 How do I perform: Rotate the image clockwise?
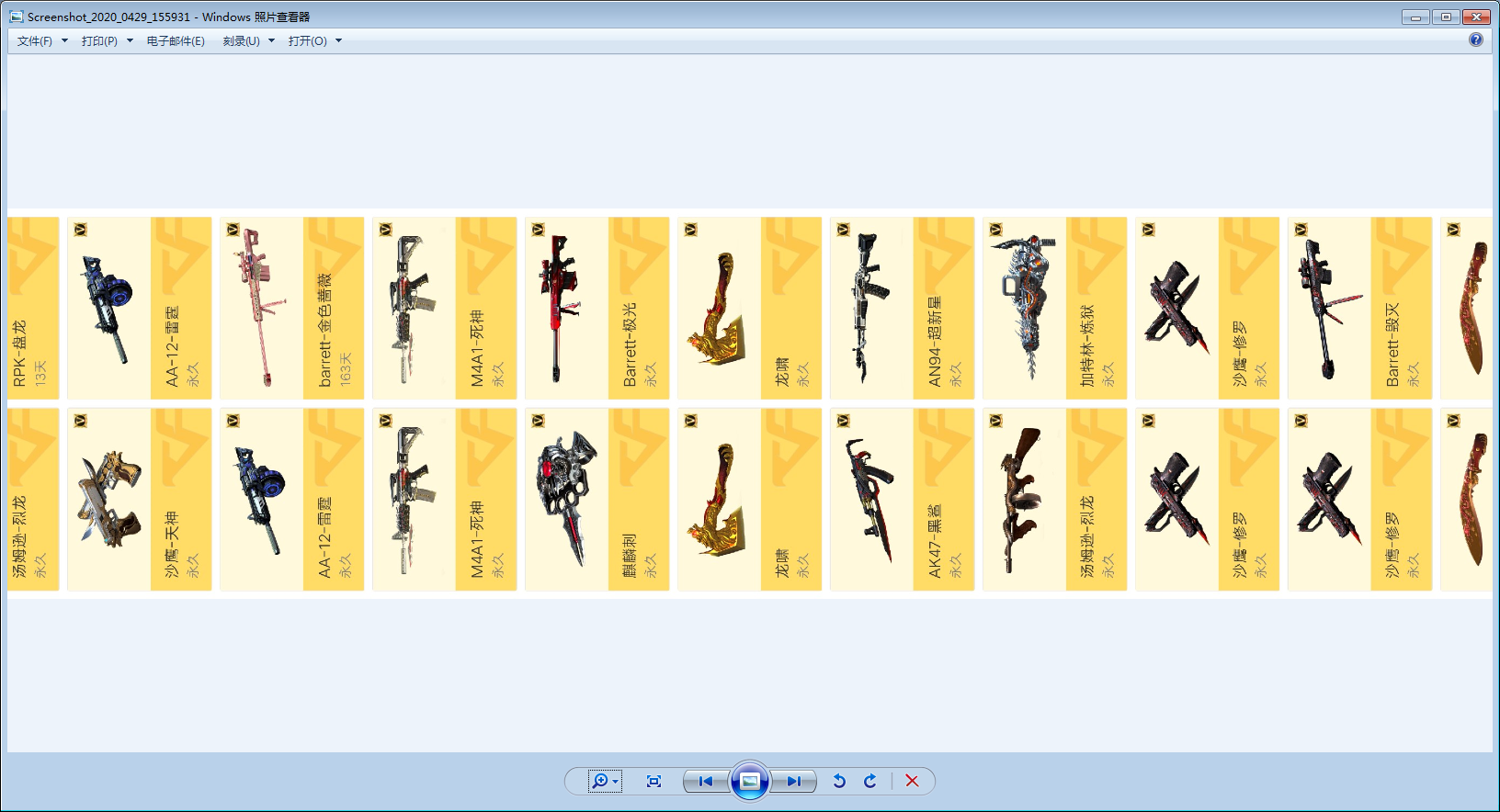point(870,781)
